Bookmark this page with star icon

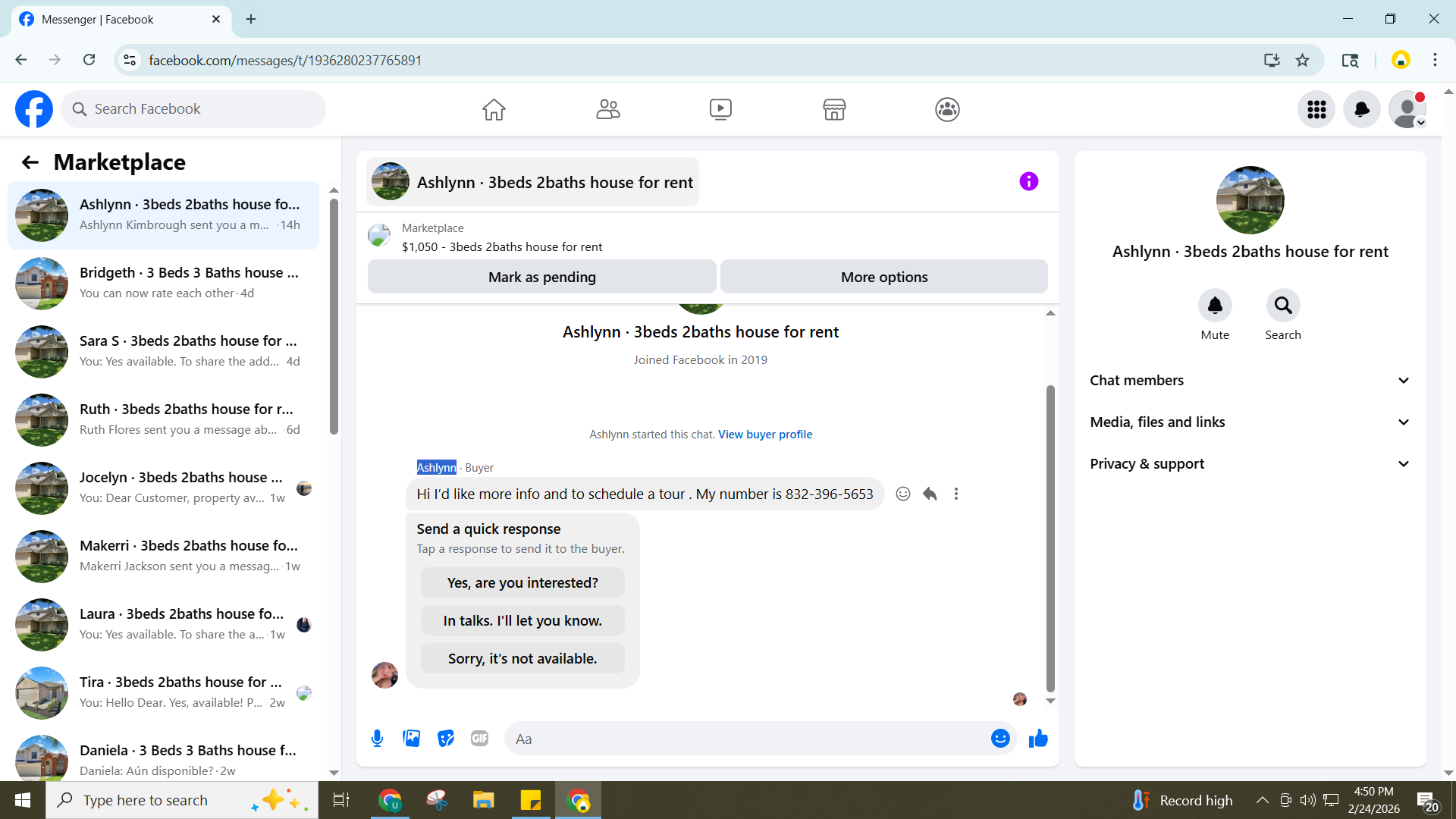(1303, 60)
